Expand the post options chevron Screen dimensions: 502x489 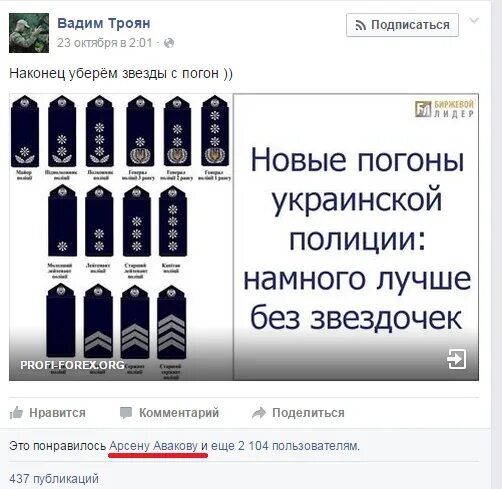click(x=474, y=21)
